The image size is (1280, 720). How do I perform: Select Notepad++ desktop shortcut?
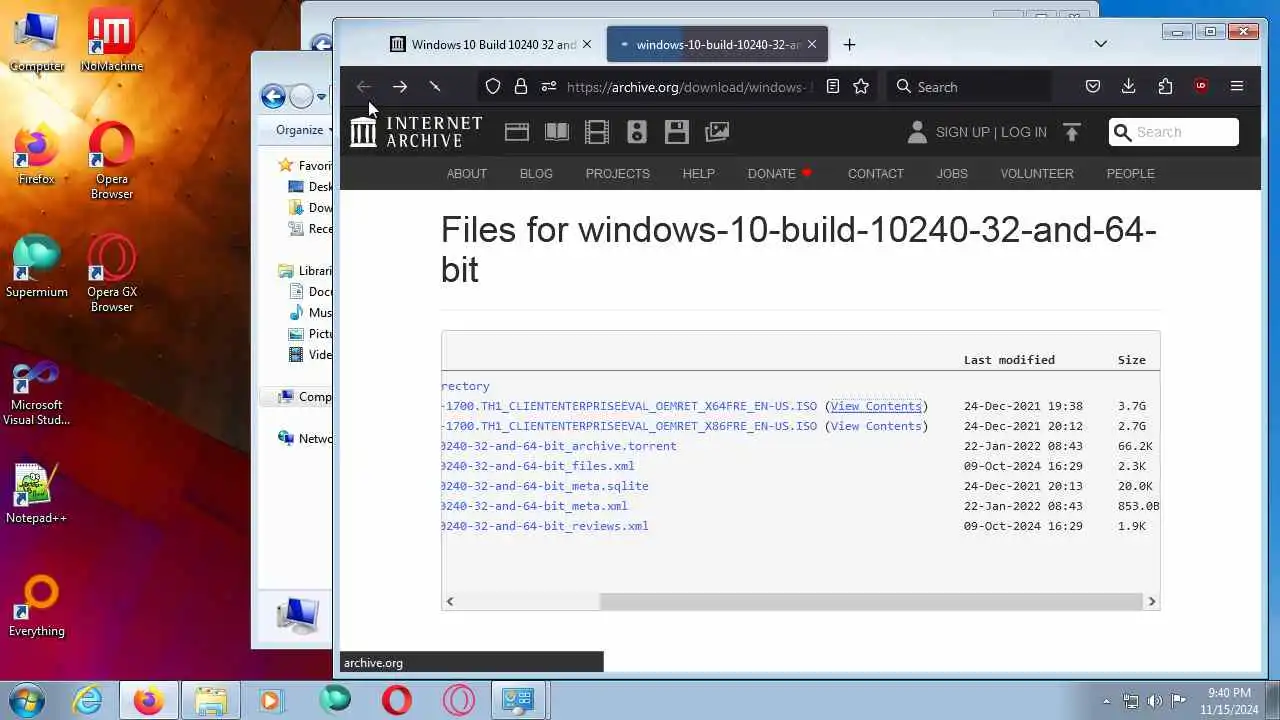click(x=37, y=493)
